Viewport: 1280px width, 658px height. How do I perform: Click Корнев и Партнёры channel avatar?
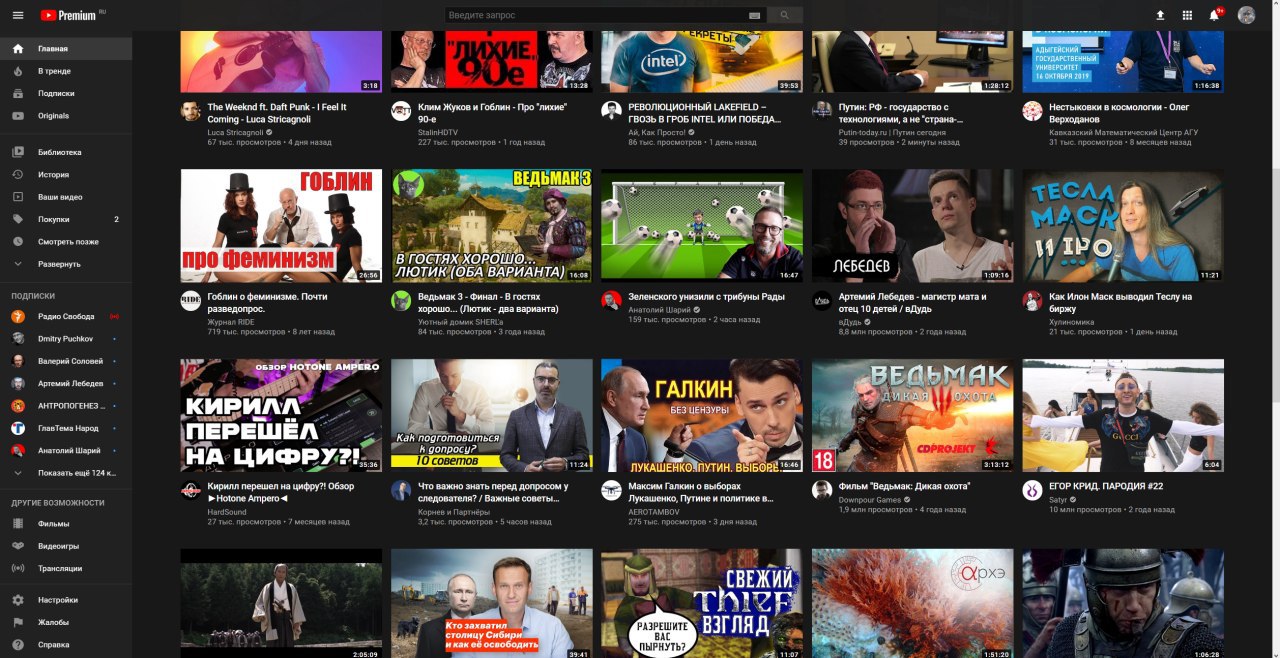tap(401, 490)
